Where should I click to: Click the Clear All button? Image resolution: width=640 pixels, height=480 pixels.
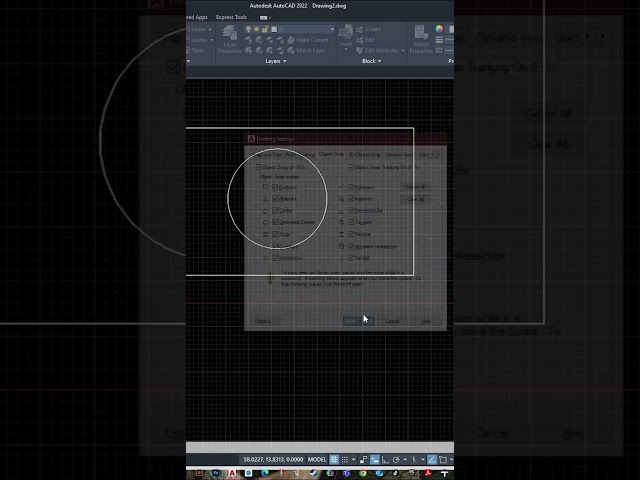pyautogui.click(x=416, y=199)
